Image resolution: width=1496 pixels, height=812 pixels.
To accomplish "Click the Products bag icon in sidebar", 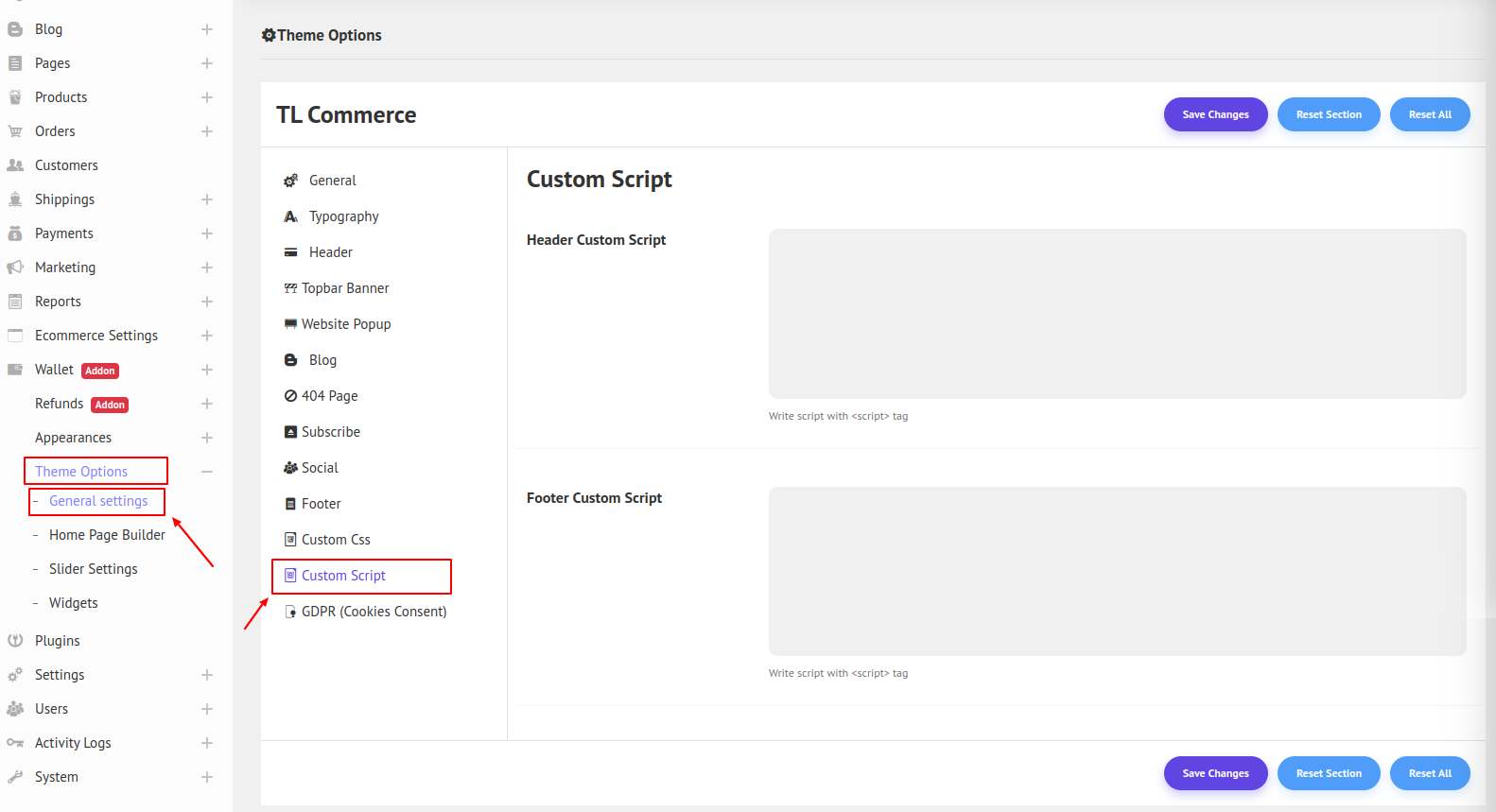I will coord(15,97).
